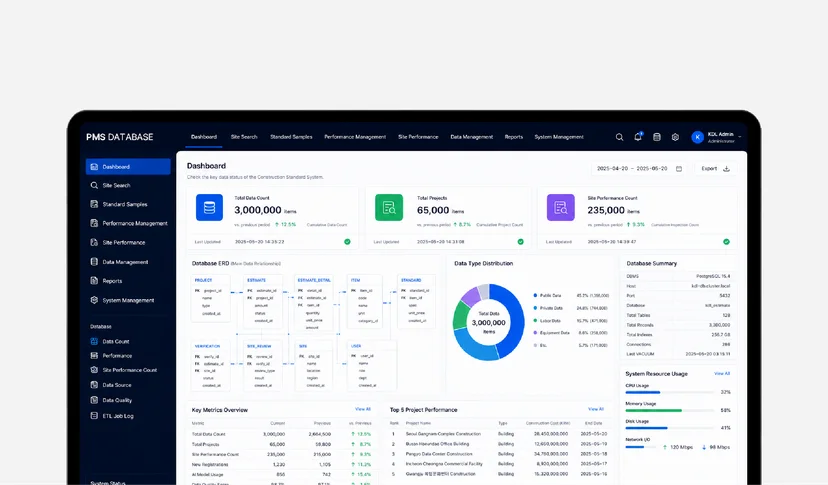Click the Public Data blue legend dot
This screenshot has height=485, width=828.
(x=535, y=295)
